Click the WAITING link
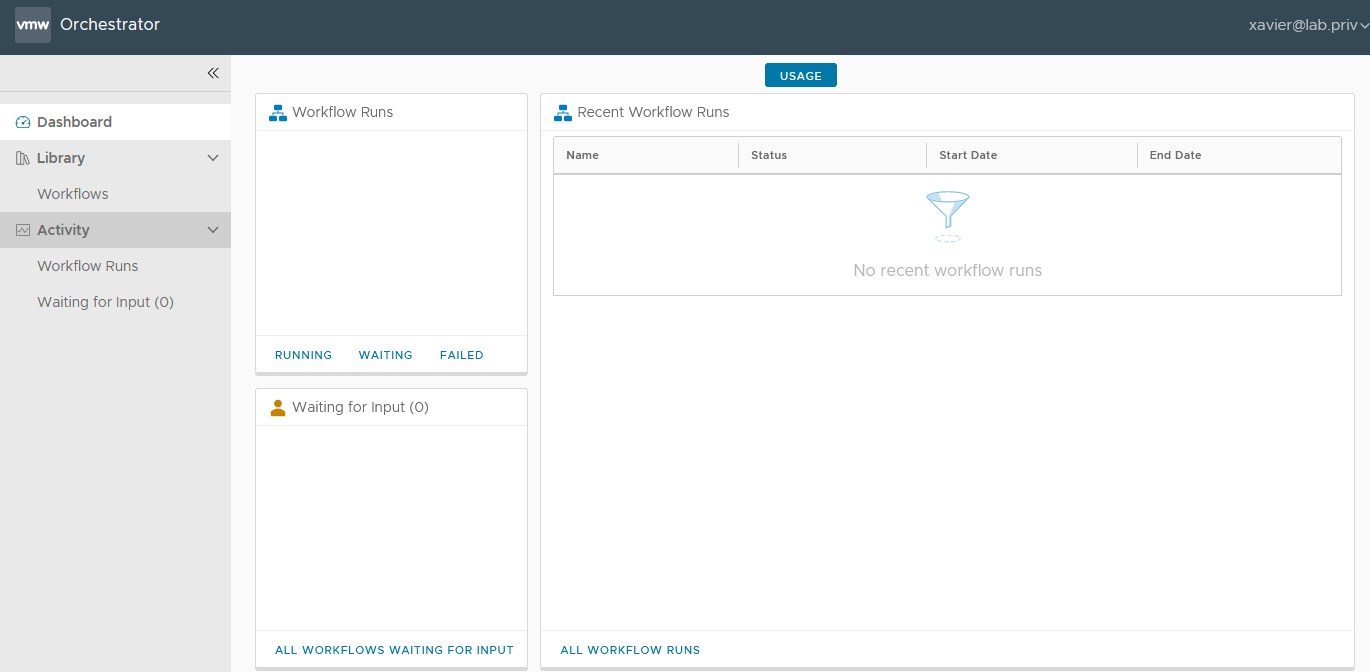 coord(386,355)
